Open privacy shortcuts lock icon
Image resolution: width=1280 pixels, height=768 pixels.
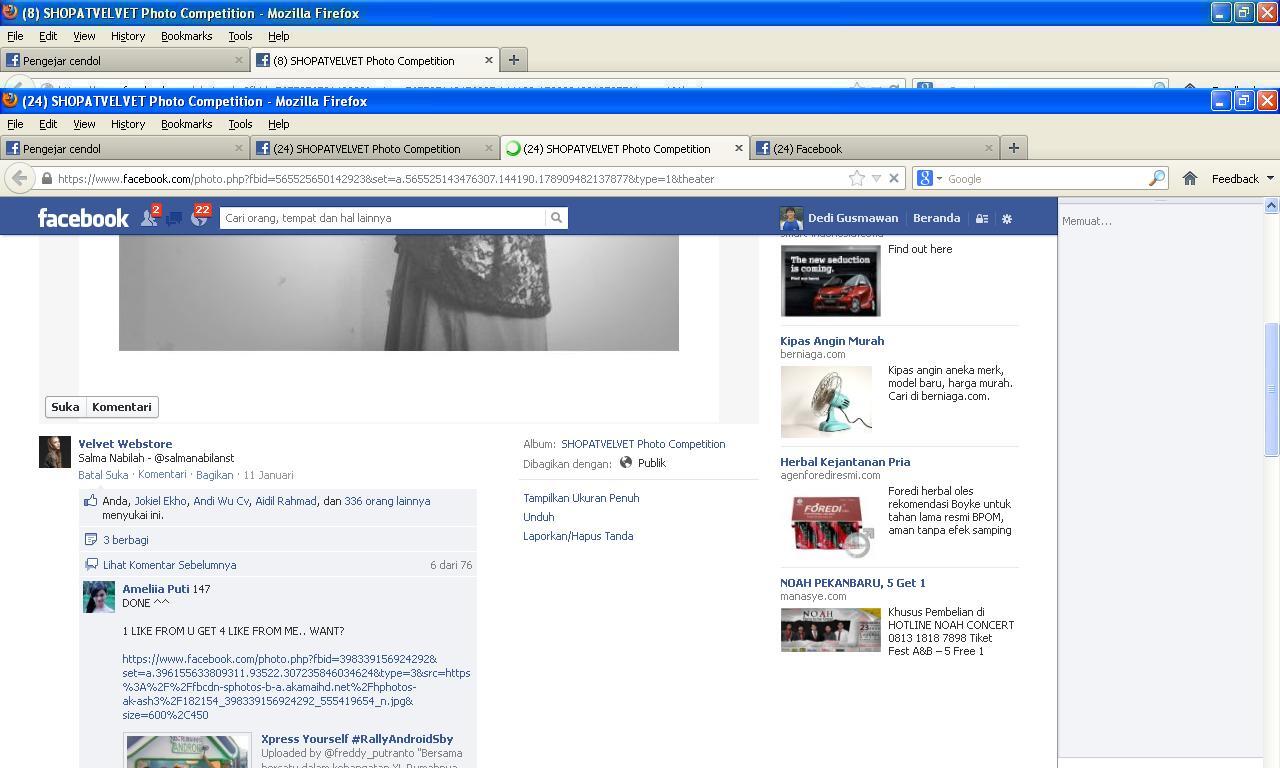coord(982,218)
